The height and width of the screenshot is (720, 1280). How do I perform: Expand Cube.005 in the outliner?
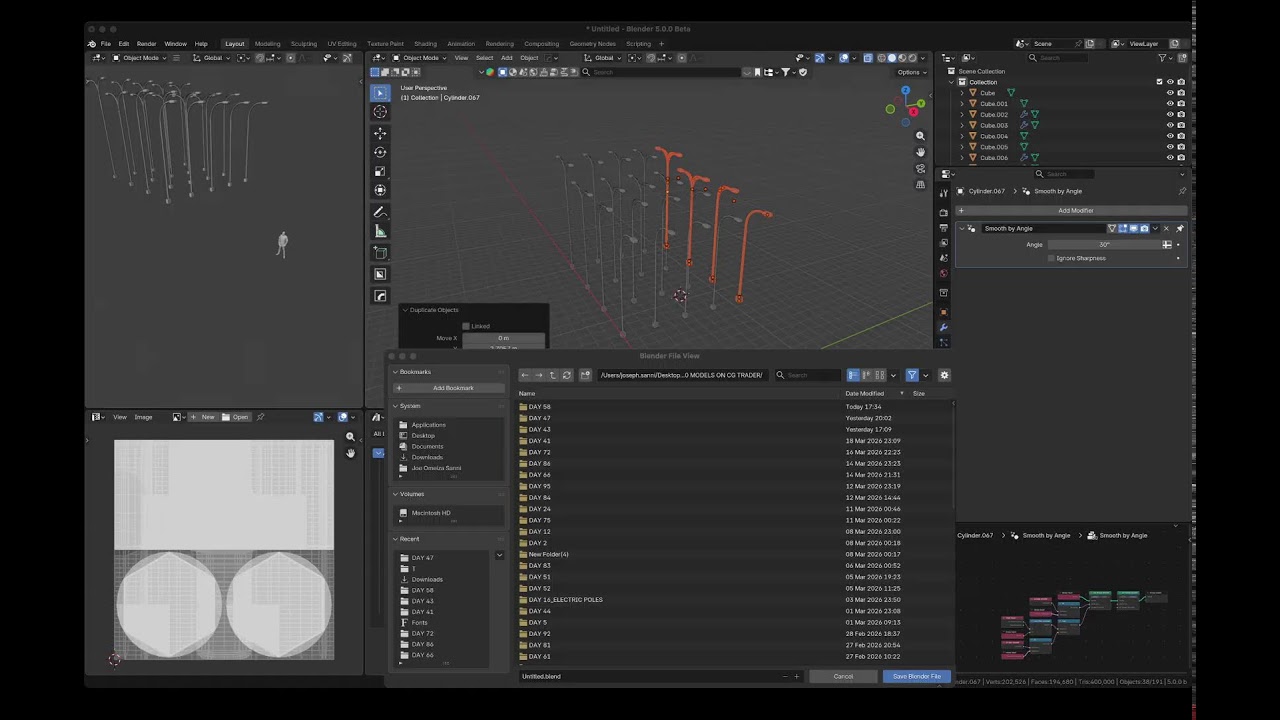[962, 147]
